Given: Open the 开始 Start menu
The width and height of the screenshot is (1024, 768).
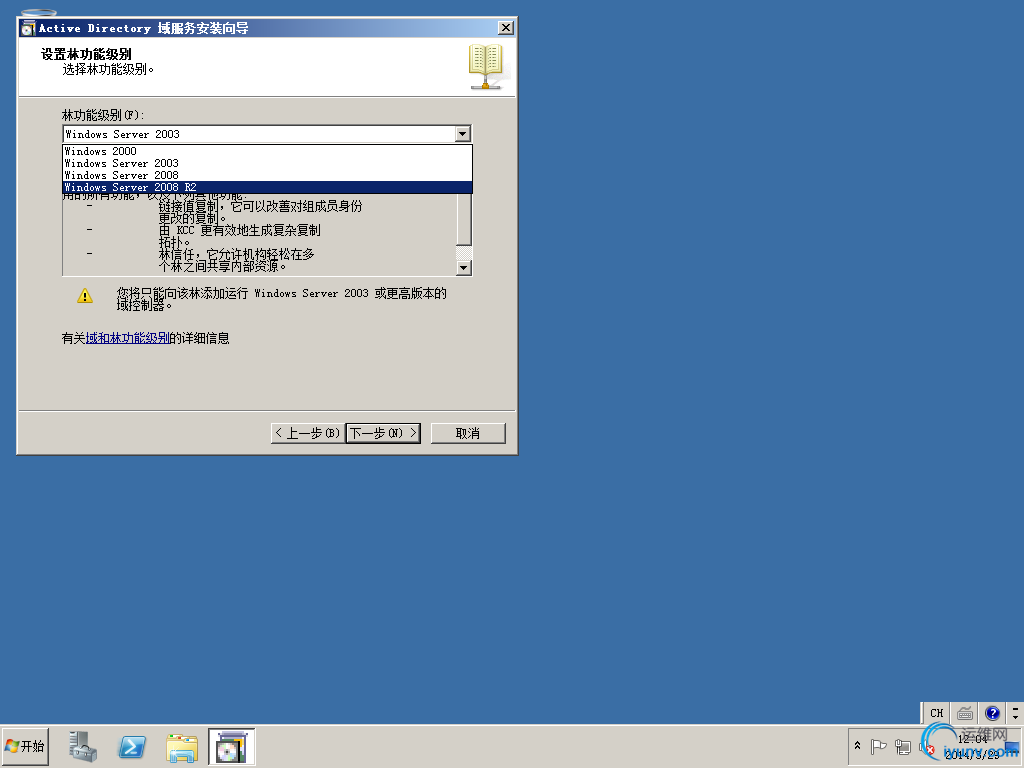Looking at the screenshot, I should (x=24, y=747).
